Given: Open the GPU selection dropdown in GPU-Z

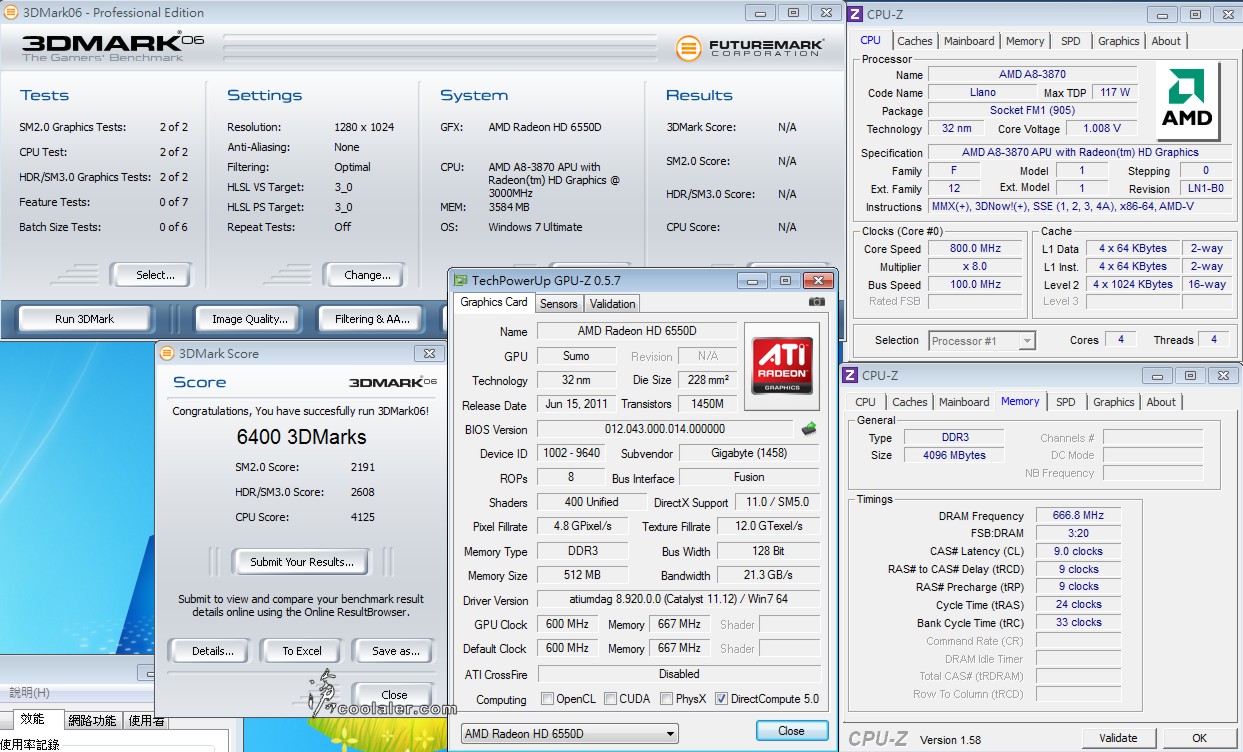Looking at the screenshot, I should pyautogui.click(x=569, y=733).
